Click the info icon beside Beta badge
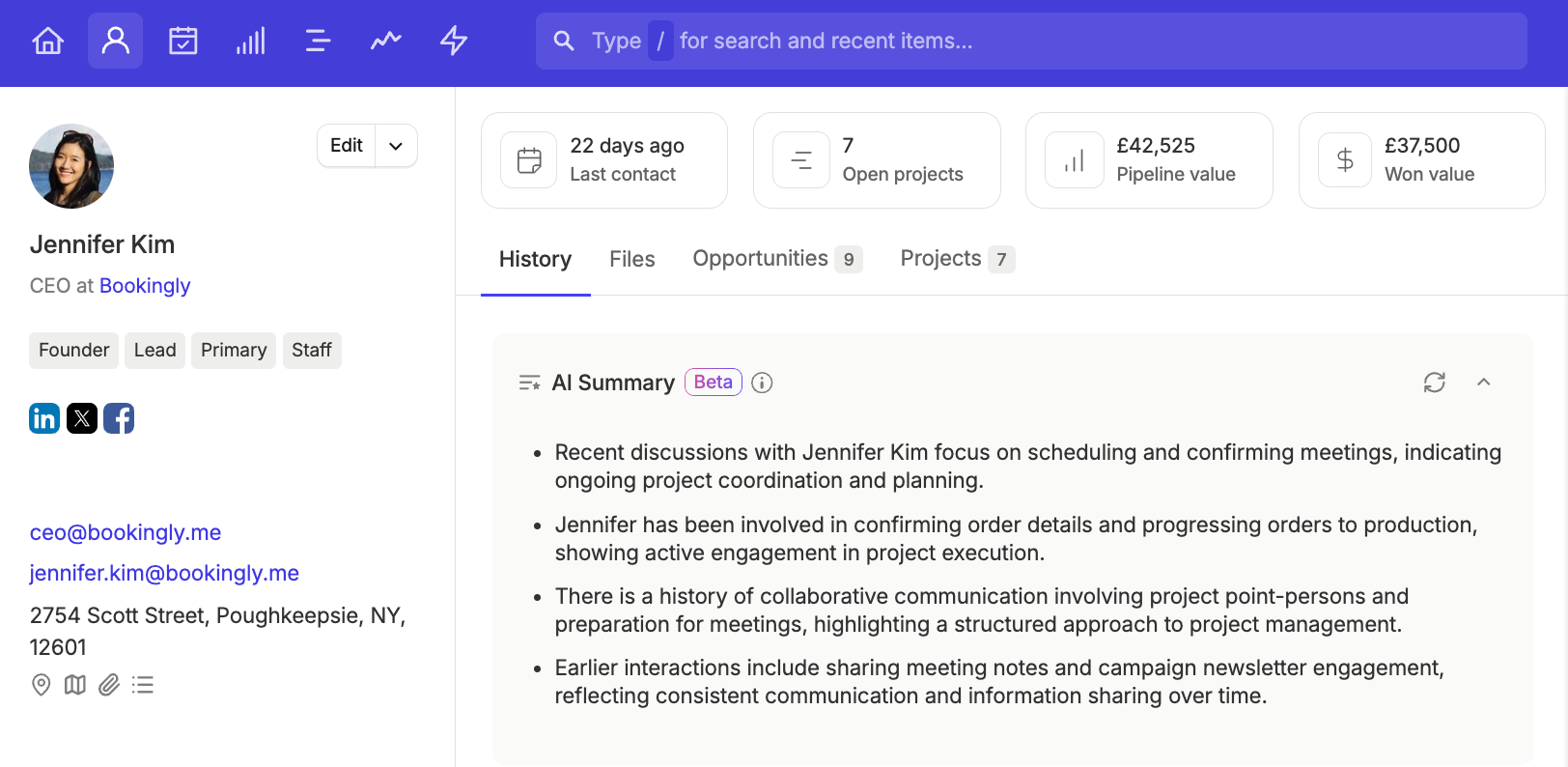The width and height of the screenshot is (1568, 767). pos(762,383)
